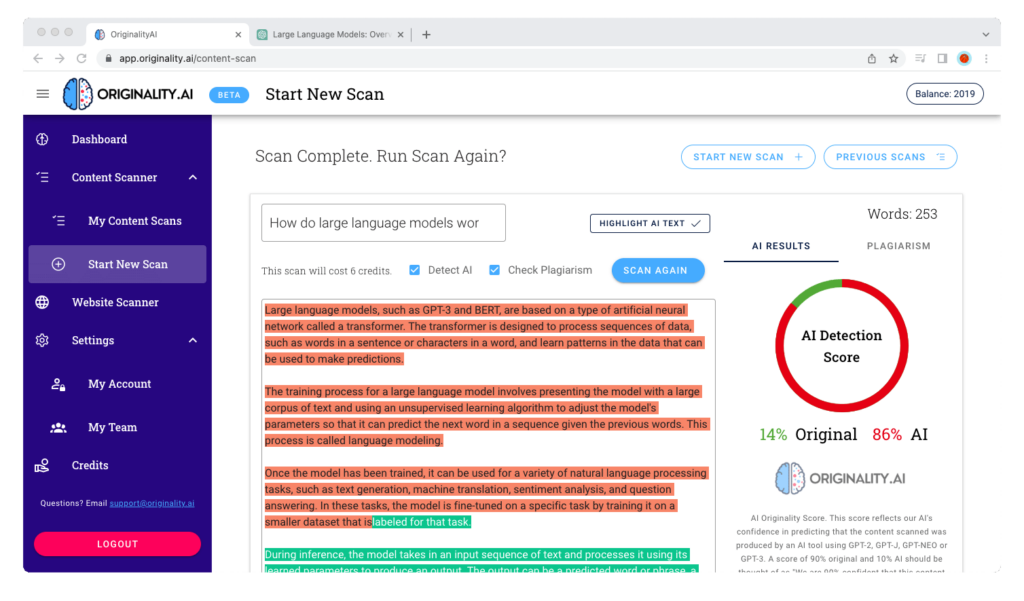Click the AI Detection Score ring chart
This screenshot has width=1024, height=601.
point(842,346)
